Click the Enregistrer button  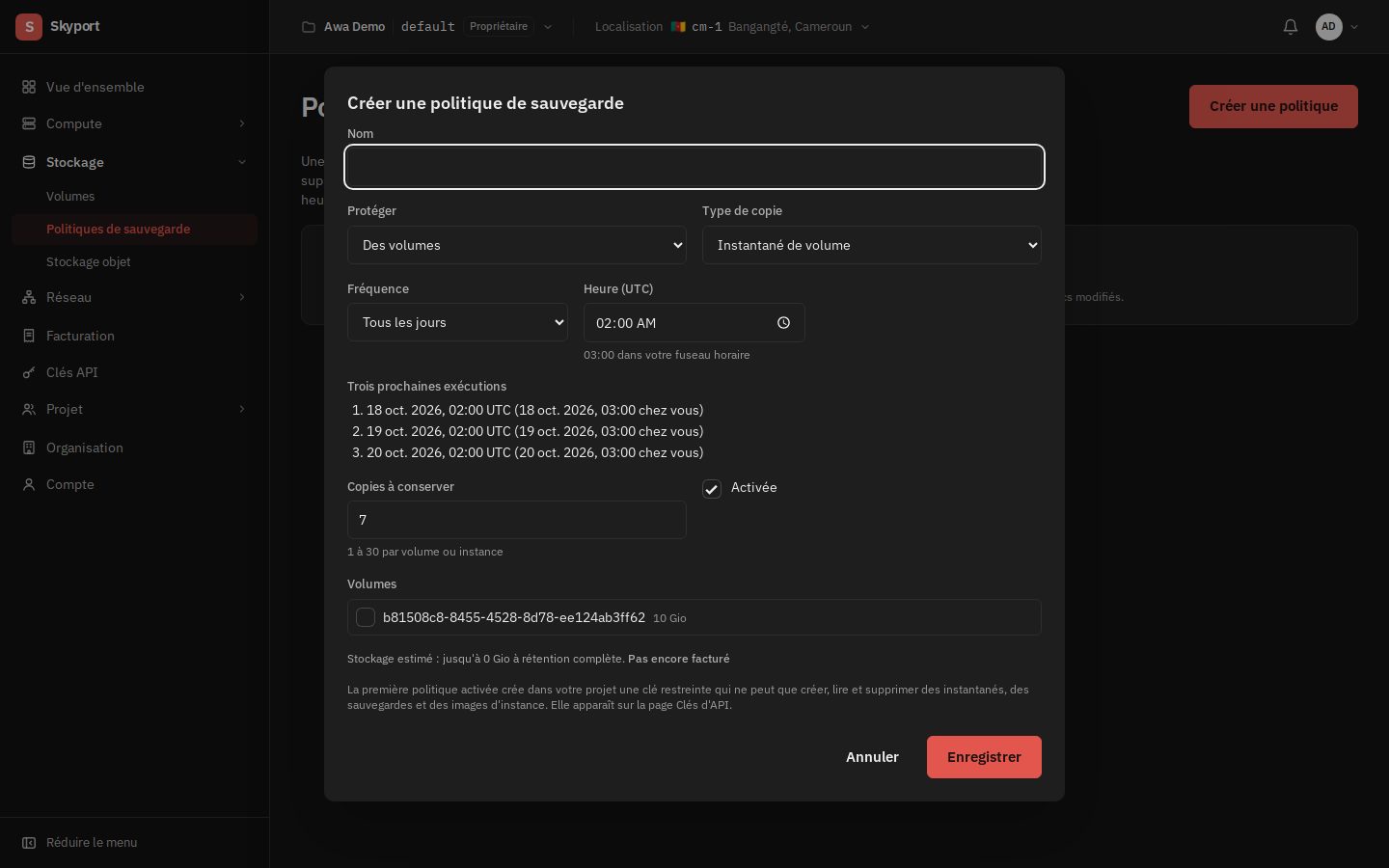(984, 757)
